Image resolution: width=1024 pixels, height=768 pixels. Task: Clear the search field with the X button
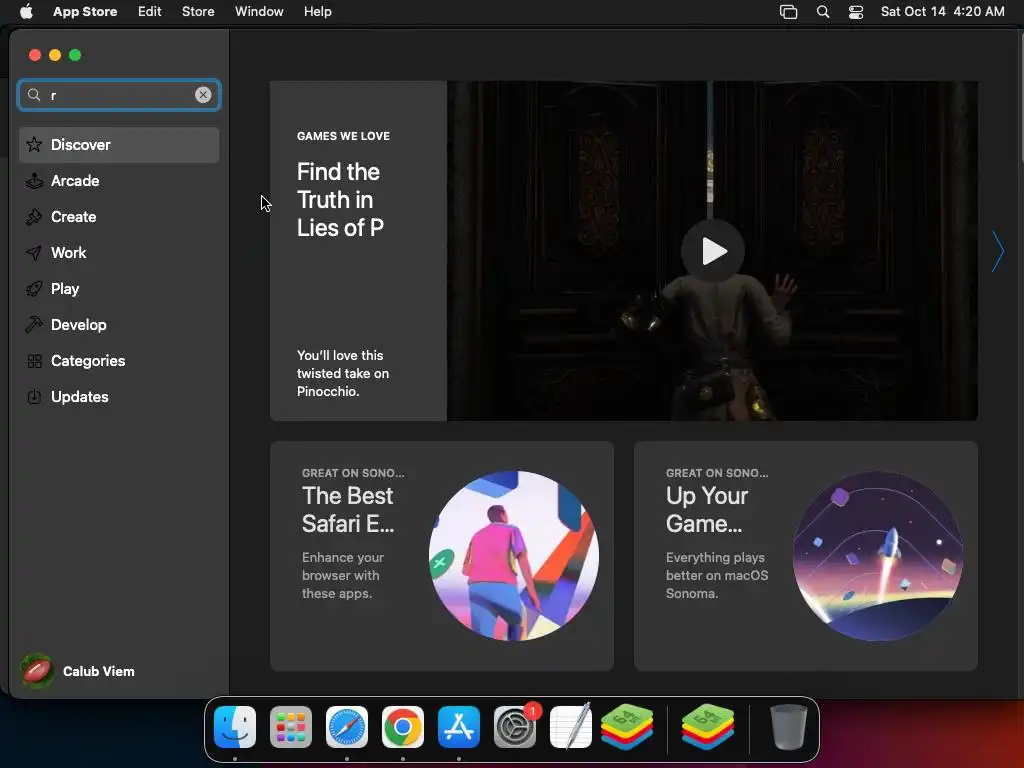pos(203,95)
